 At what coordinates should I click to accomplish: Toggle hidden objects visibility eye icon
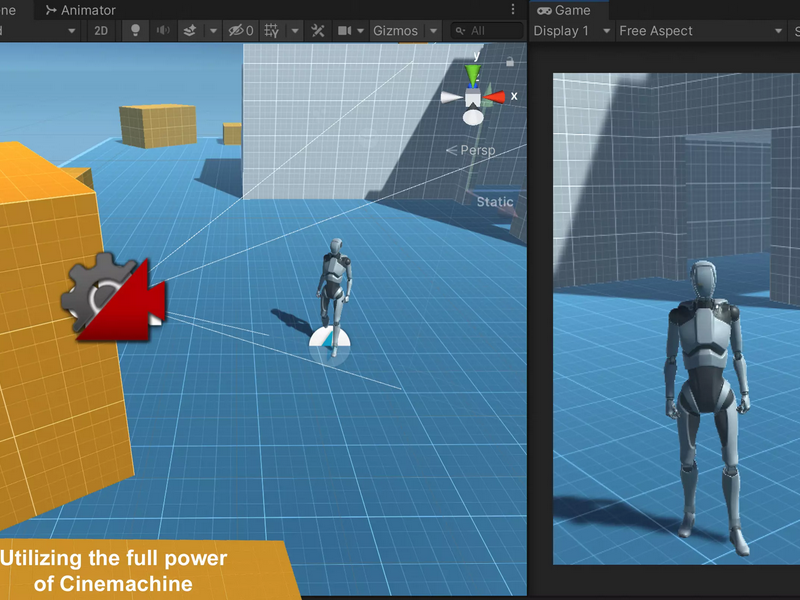tap(241, 31)
